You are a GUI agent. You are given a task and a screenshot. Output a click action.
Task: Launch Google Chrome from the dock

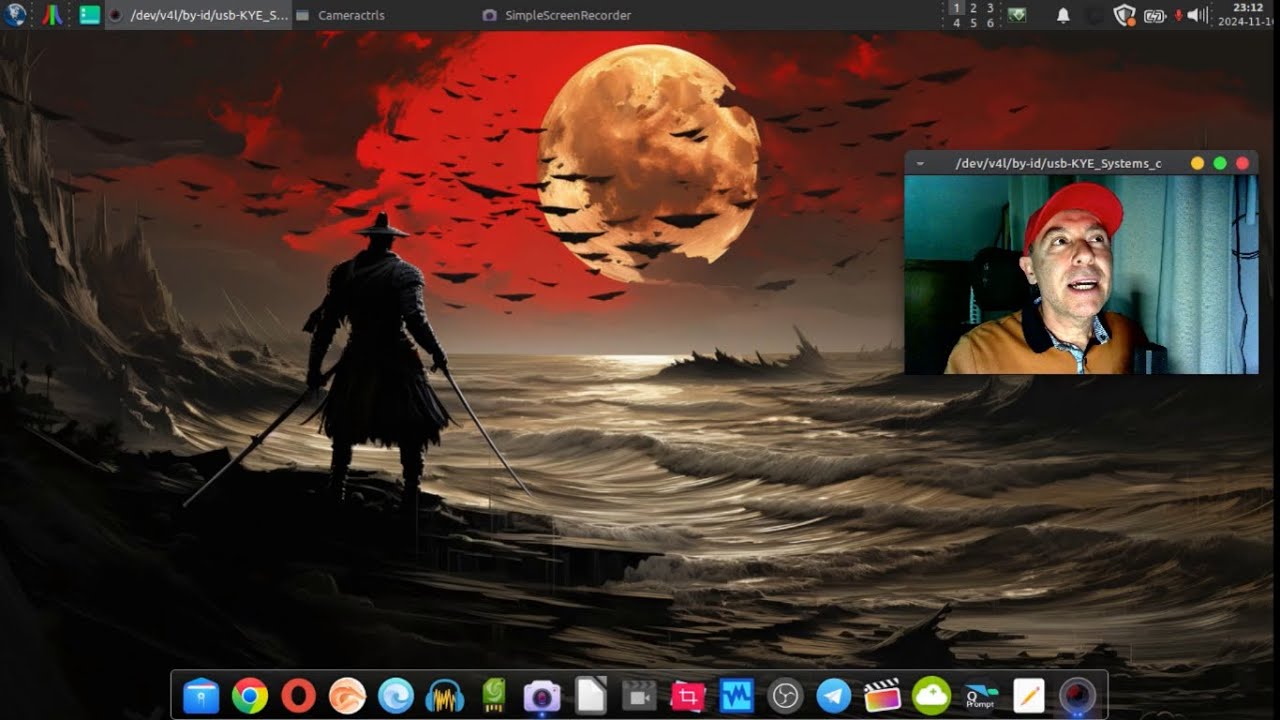(x=250, y=695)
